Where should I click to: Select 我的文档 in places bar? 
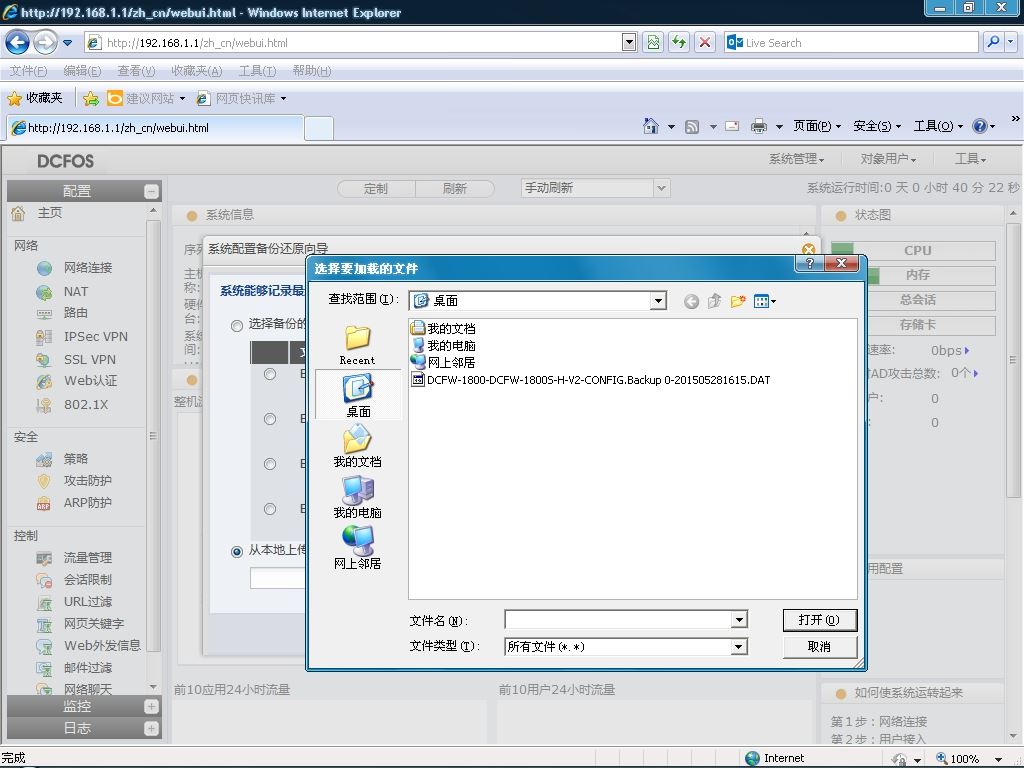357,446
